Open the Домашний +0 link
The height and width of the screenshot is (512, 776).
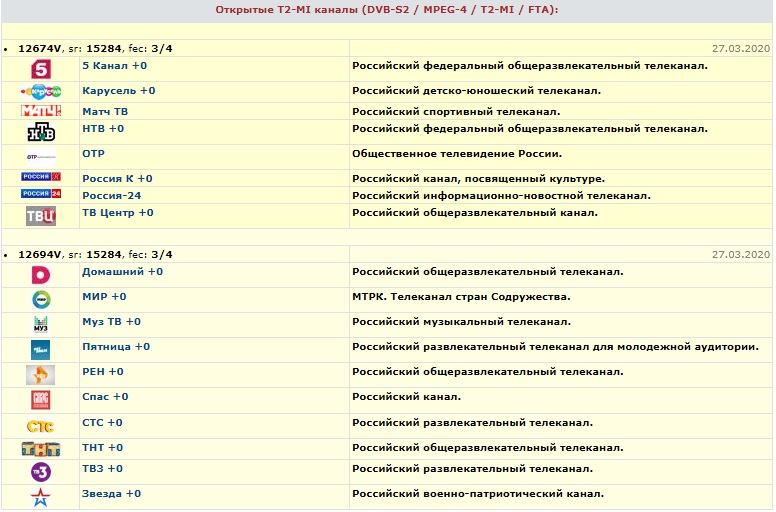pos(122,272)
